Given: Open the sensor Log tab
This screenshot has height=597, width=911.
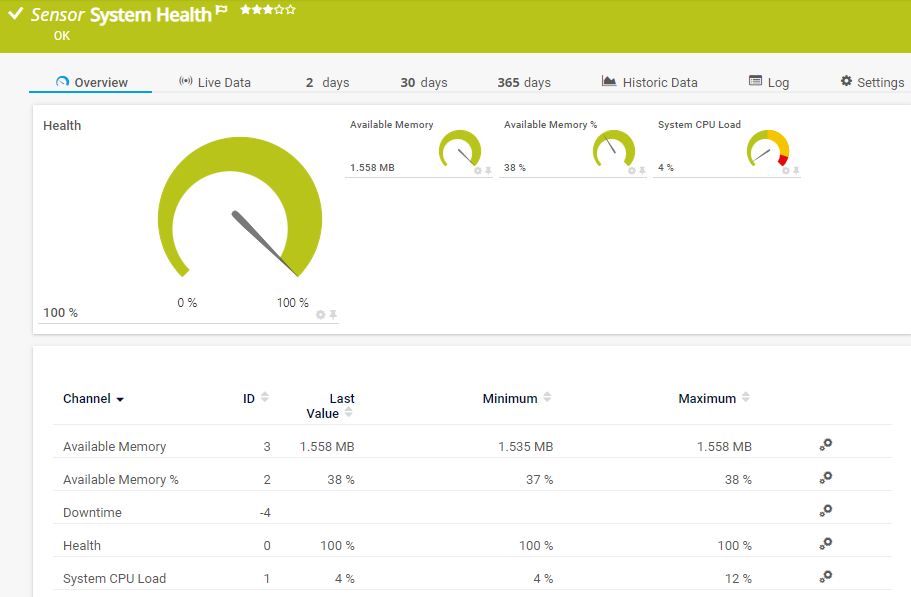Looking at the screenshot, I should pyautogui.click(x=768, y=83).
